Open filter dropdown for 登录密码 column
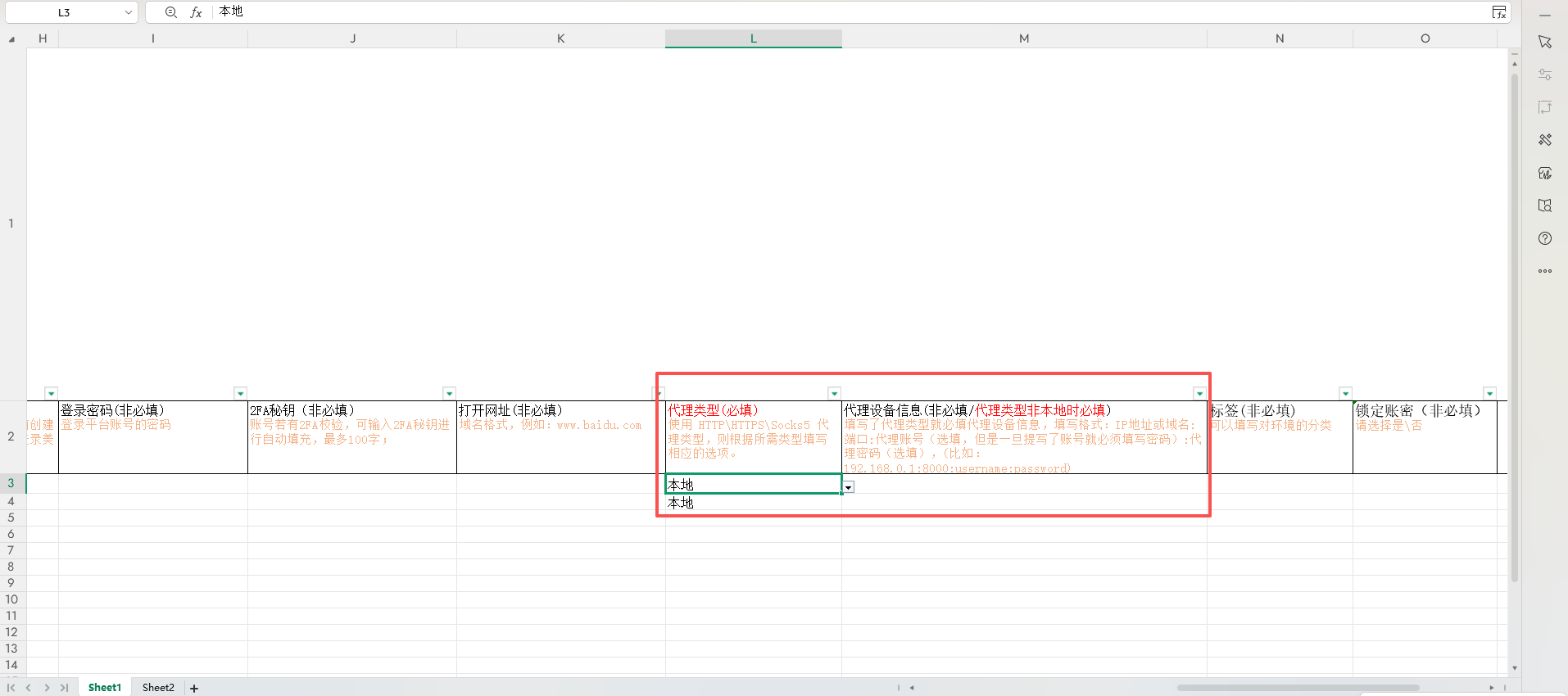1568x696 pixels. pyautogui.click(x=240, y=393)
